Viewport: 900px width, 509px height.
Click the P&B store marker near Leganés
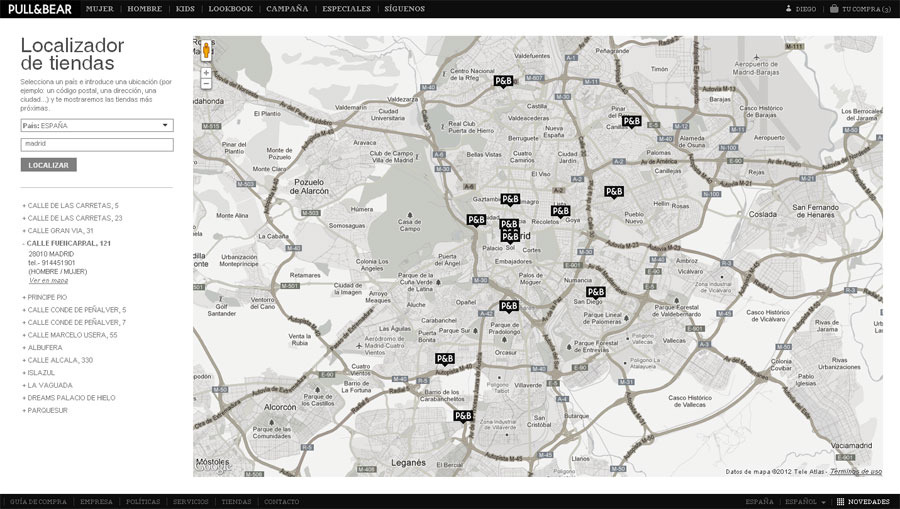pyautogui.click(x=463, y=416)
